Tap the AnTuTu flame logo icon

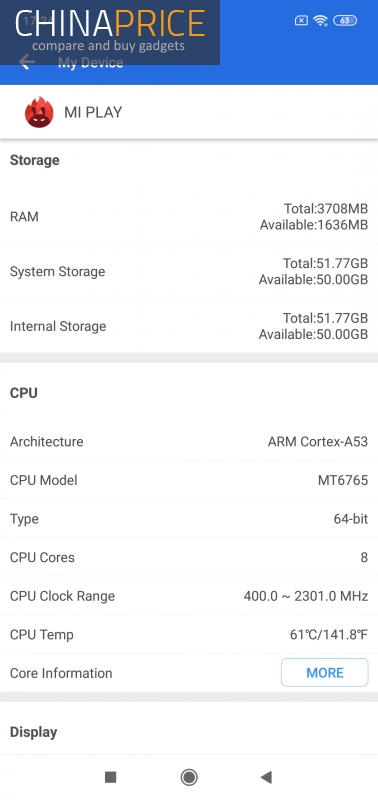coord(39,112)
